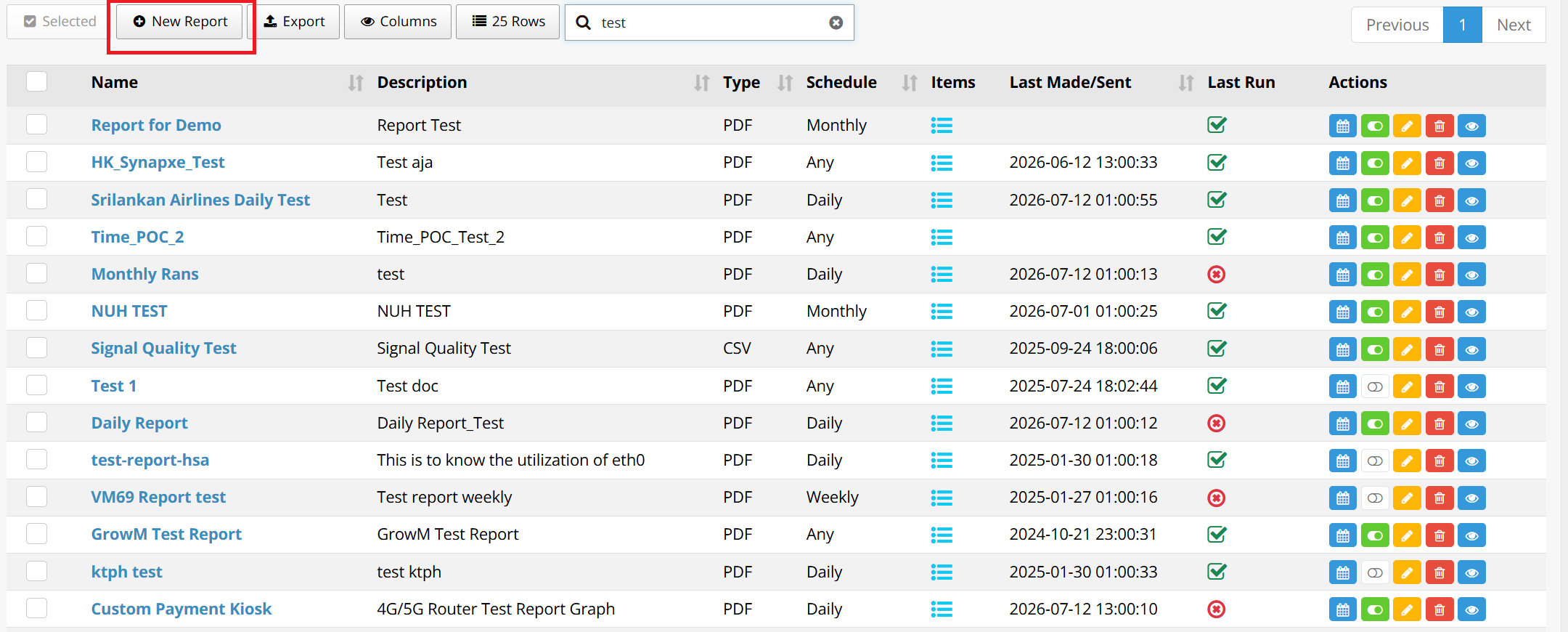
Task: Enable the test-report-hsa toggle
Action: pyautogui.click(x=1375, y=461)
